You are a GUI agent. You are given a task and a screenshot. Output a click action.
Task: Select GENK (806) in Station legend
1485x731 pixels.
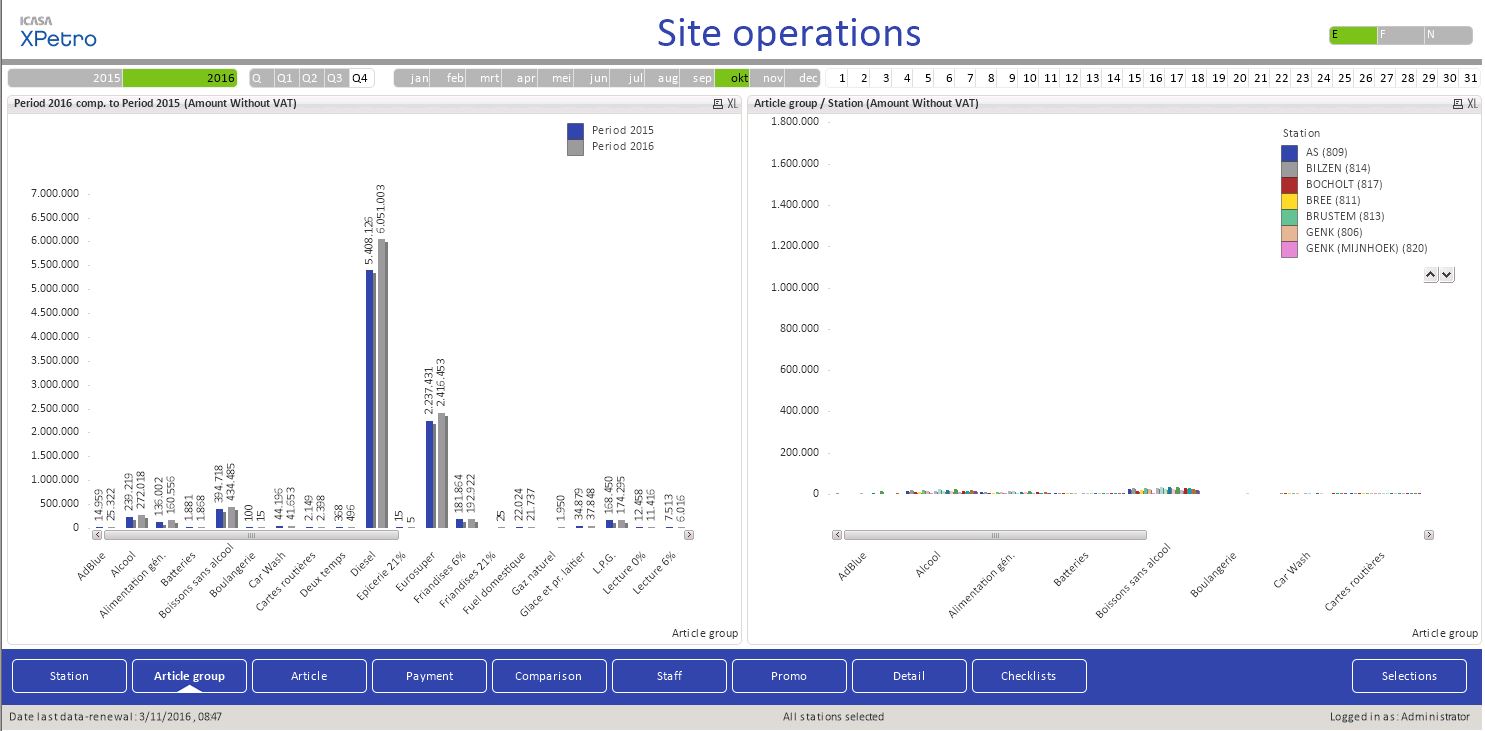tap(1334, 232)
